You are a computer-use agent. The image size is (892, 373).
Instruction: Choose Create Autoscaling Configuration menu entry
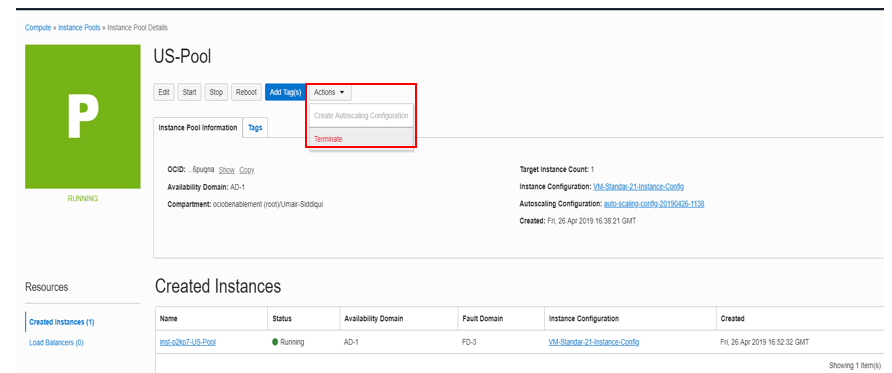click(x=361, y=115)
